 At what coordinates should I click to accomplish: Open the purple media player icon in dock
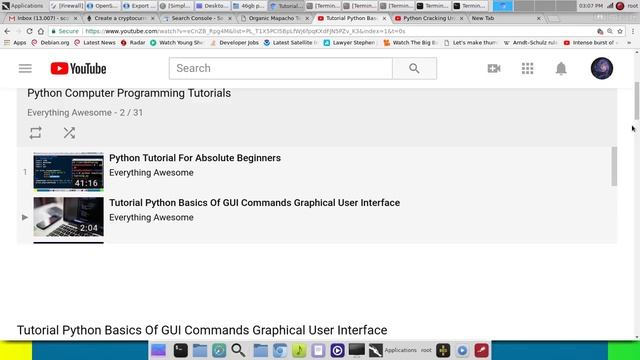tap(338, 350)
